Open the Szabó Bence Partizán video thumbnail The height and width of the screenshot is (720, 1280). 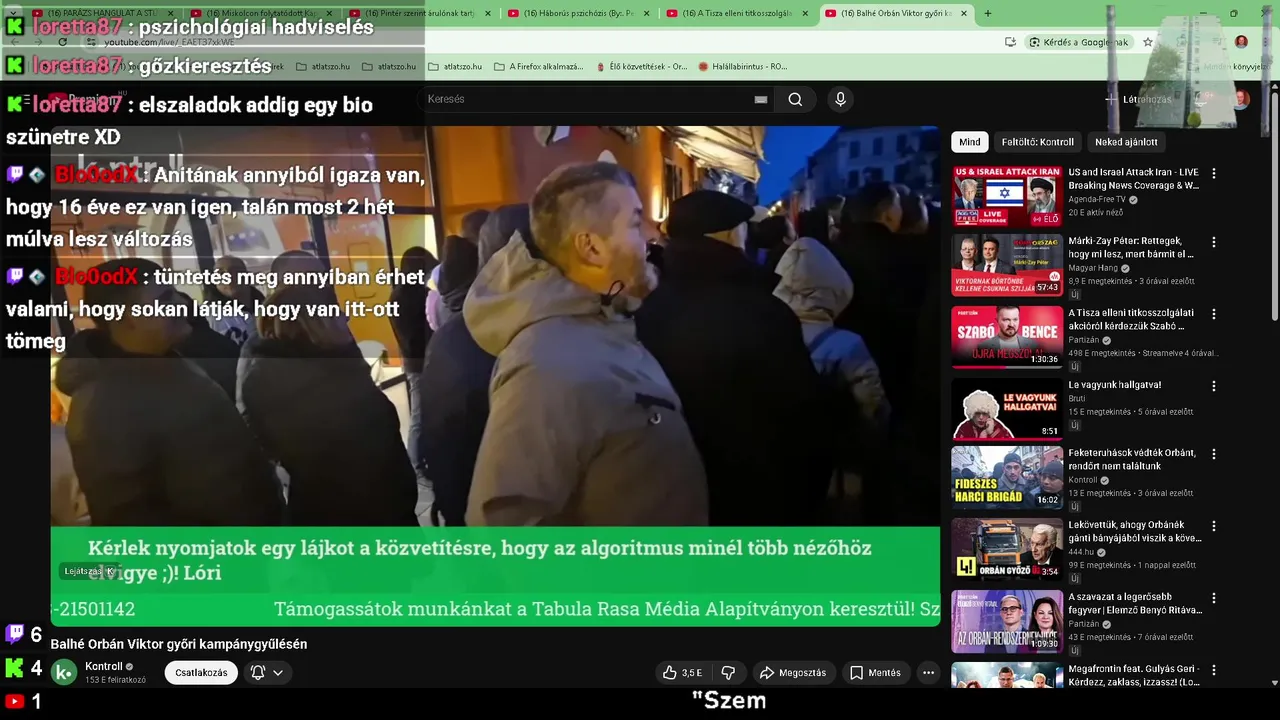click(x=1007, y=338)
